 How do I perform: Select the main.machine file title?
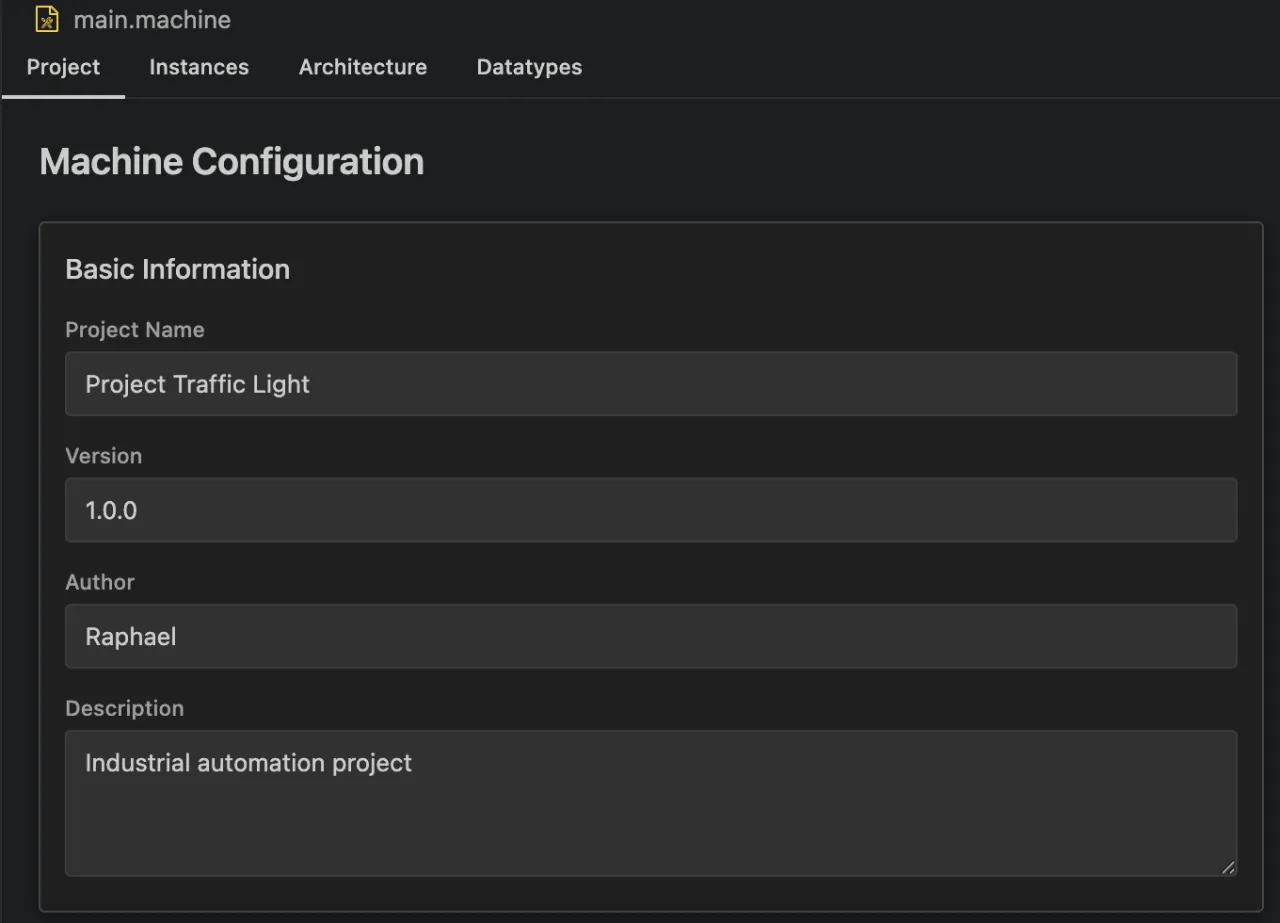coord(152,19)
